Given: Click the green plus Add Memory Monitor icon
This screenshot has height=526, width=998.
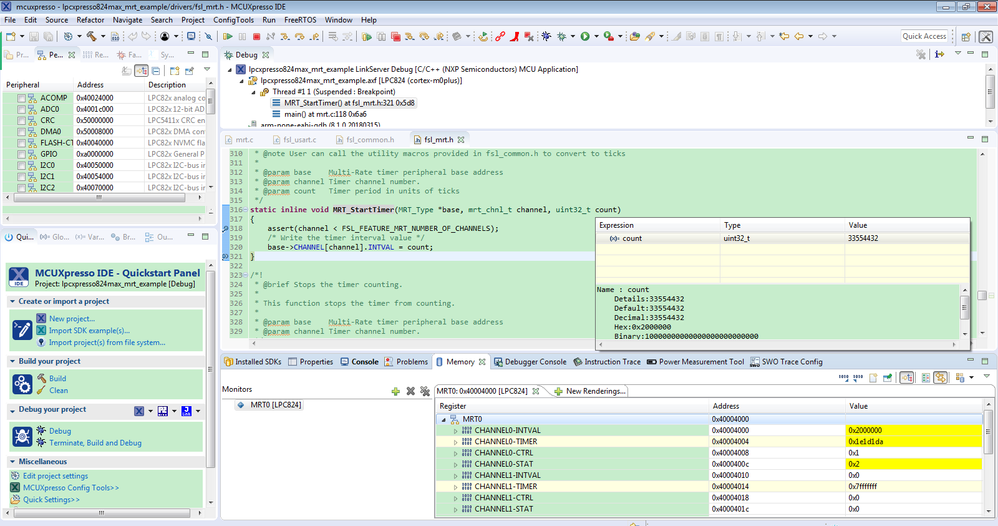Looking at the screenshot, I should (396, 391).
